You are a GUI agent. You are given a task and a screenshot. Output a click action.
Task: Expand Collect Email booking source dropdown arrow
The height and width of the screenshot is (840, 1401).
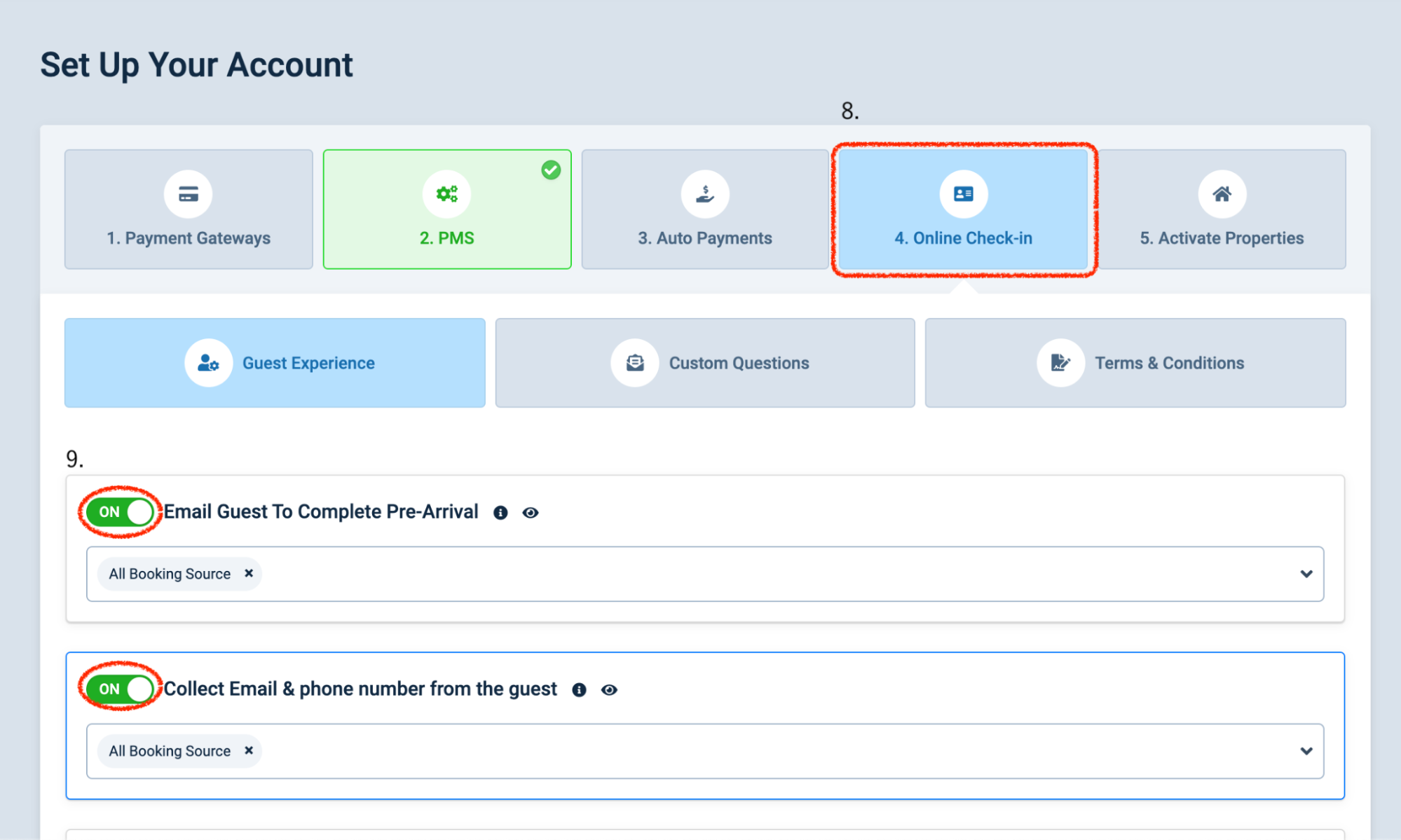[x=1306, y=751]
